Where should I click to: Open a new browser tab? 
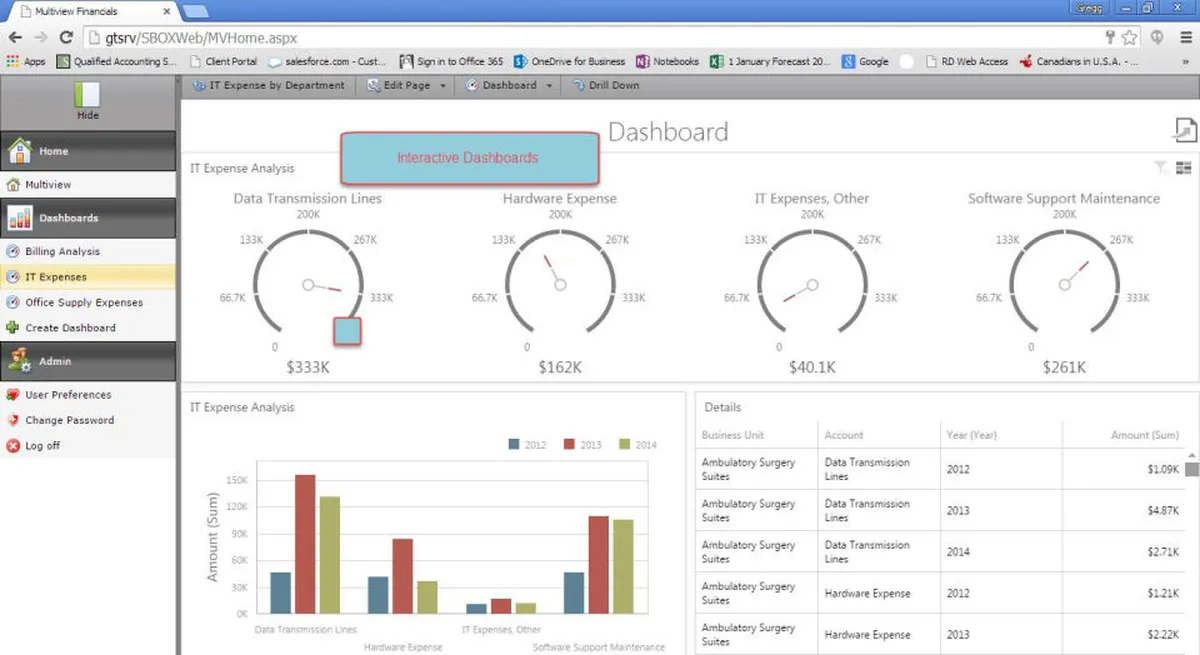(196, 11)
